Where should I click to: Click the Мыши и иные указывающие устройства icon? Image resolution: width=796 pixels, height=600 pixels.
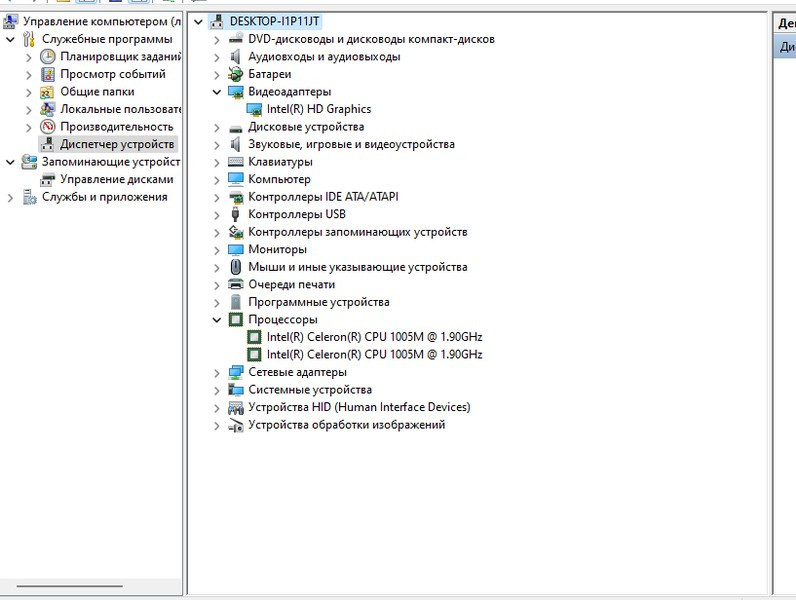tap(236, 267)
